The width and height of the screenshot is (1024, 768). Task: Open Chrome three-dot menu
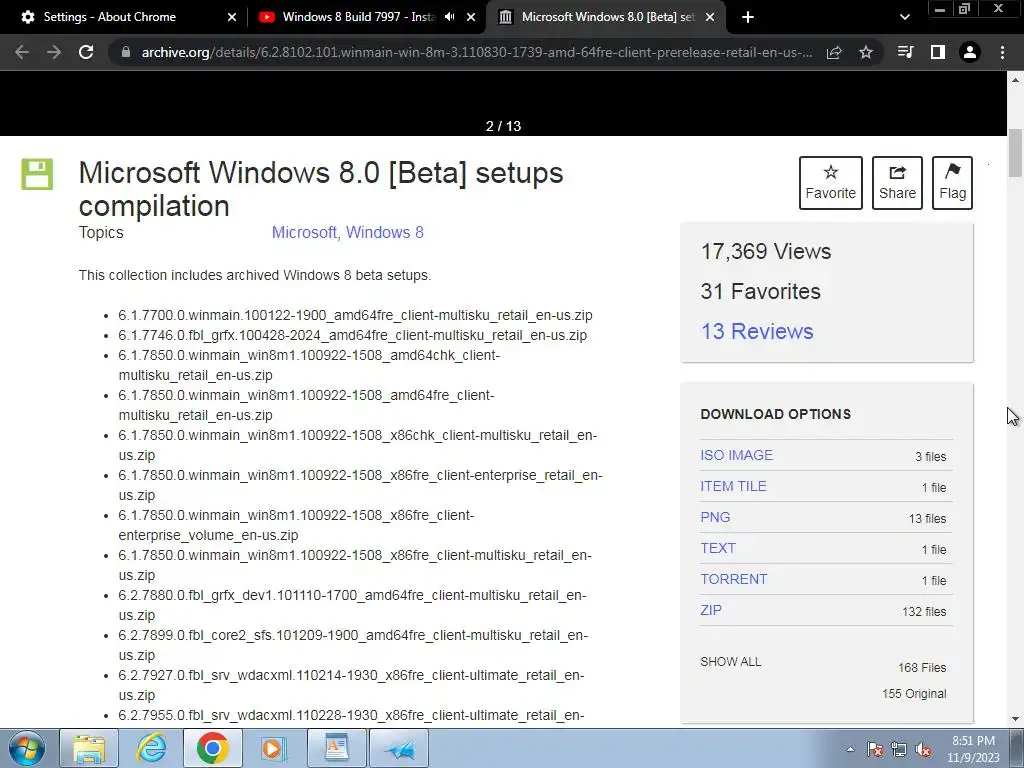[x=1002, y=52]
